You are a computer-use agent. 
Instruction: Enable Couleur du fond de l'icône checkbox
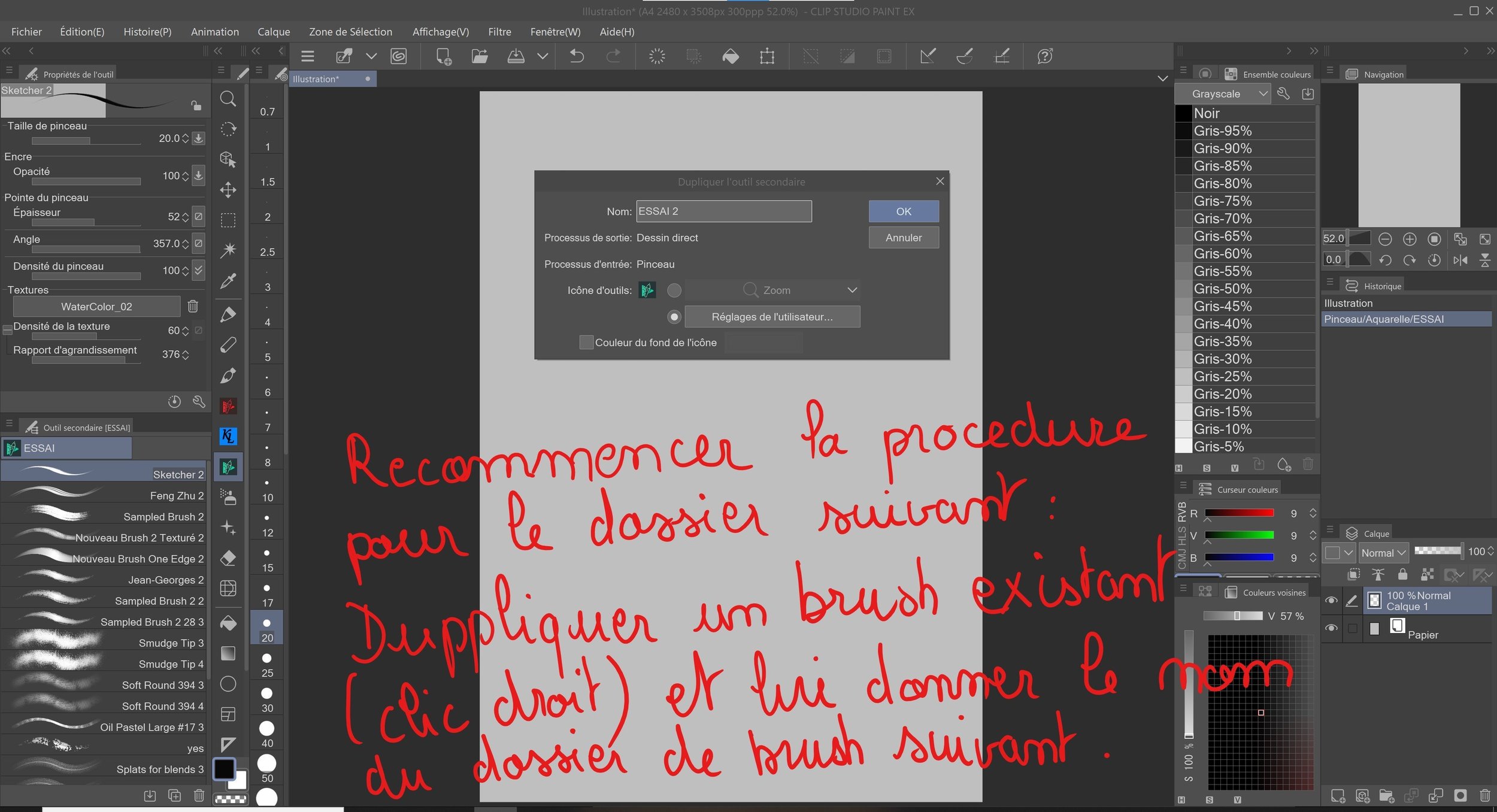click(586, 343)
